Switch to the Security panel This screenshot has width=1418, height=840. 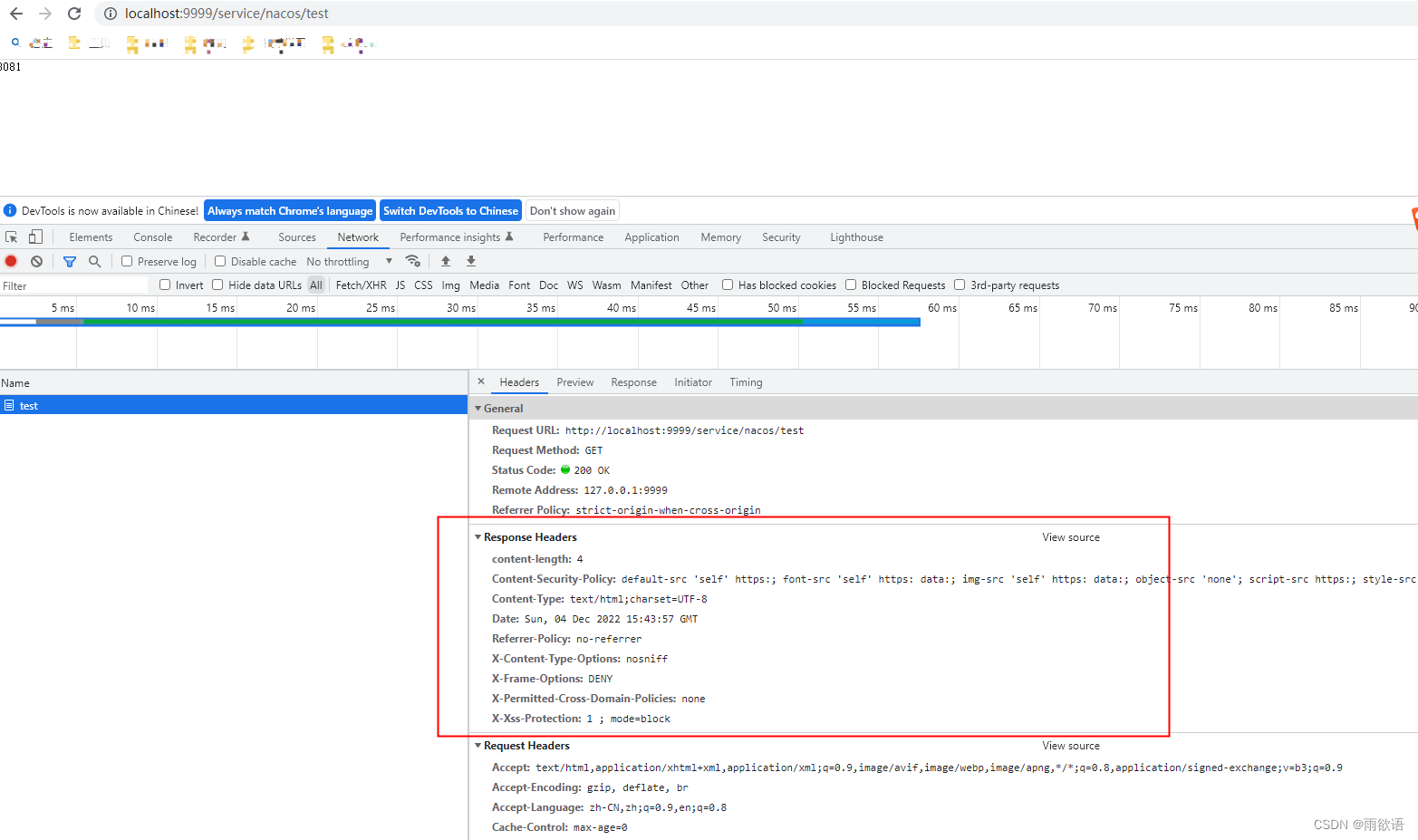(x=781, y=237)
